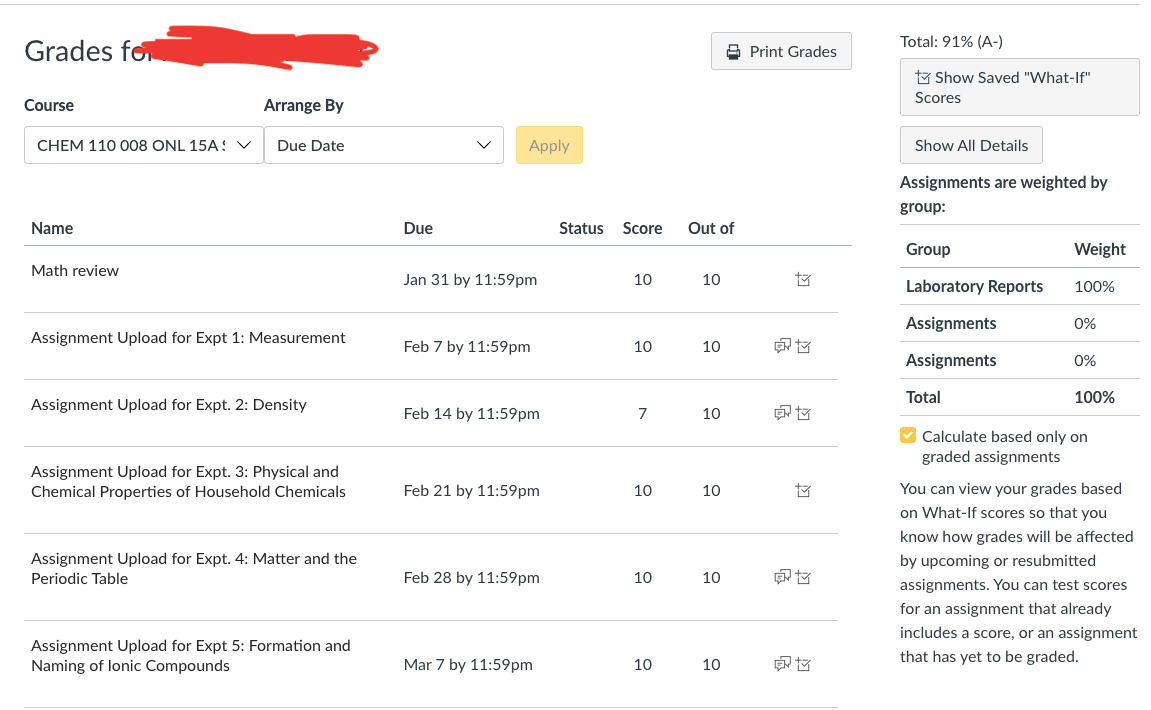1151x710 pixels.
Task: Open comments icon for Expt 1: Measurement
Action: coord(783,346)
